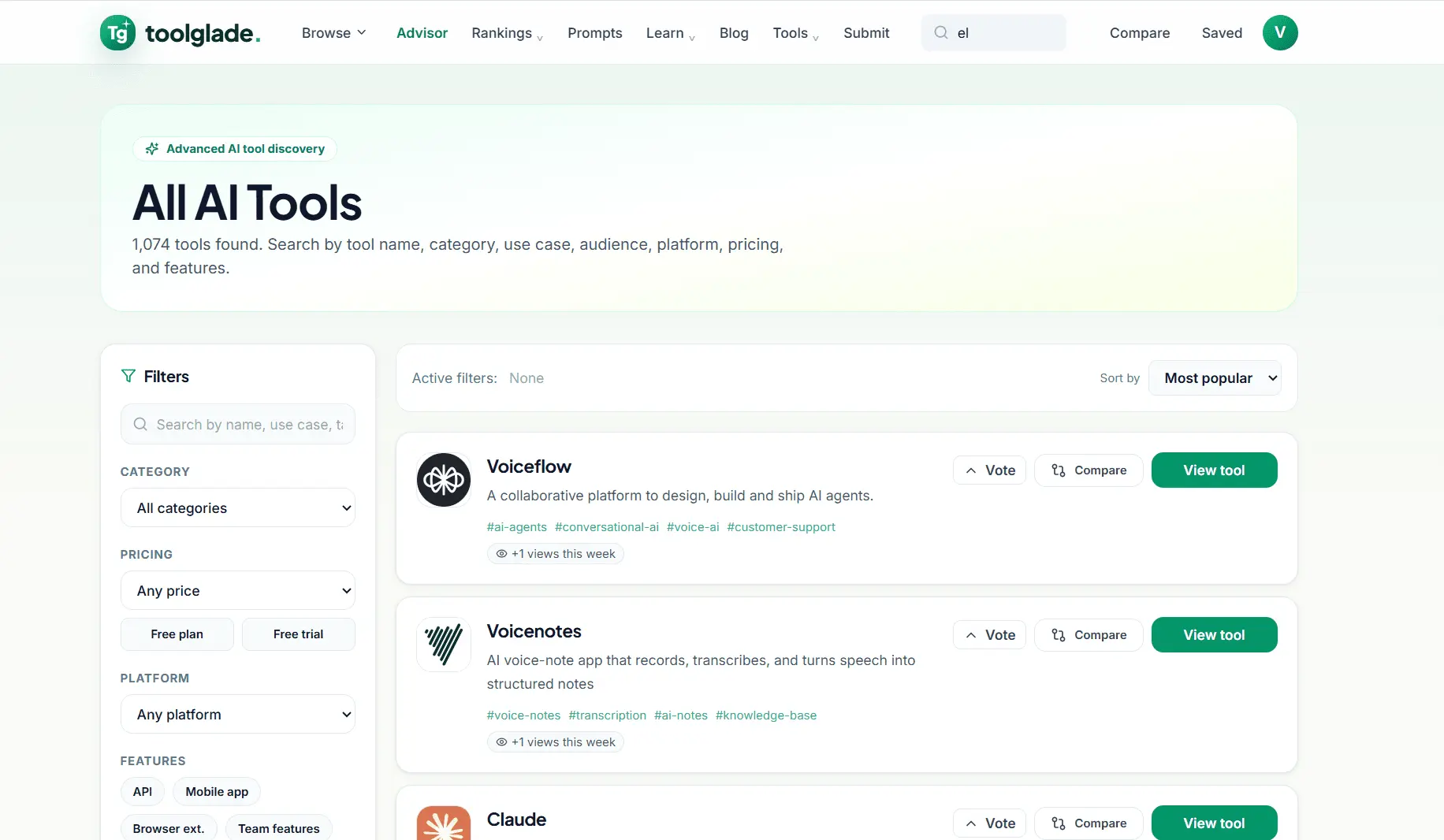Click the #conversational-ai tag
This screenshot has width=1444, height=840.
607,527
